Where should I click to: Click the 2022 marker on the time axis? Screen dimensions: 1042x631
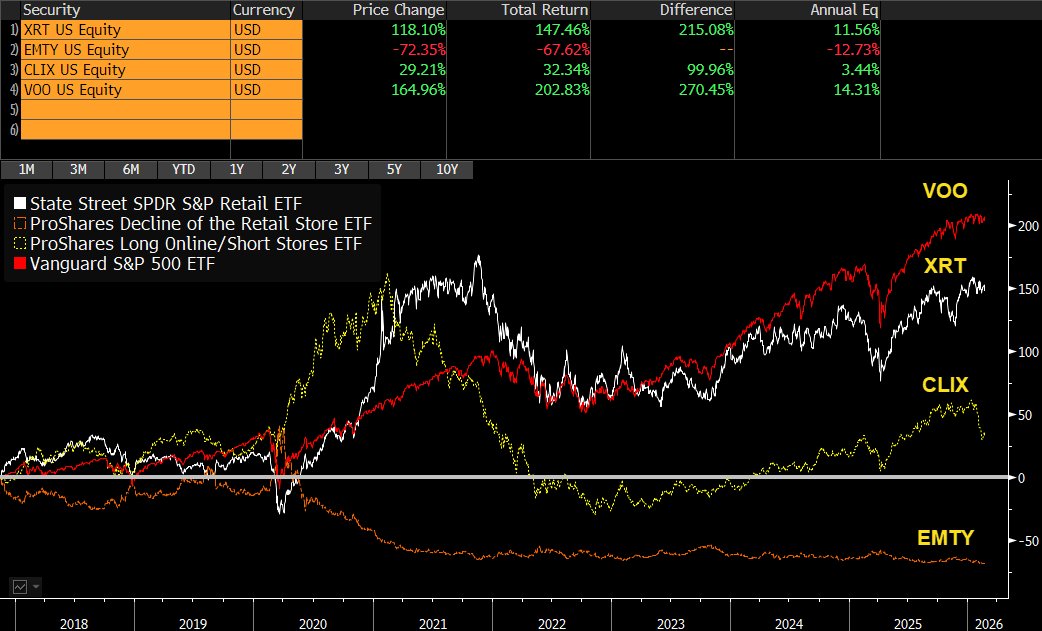point(552,623)
